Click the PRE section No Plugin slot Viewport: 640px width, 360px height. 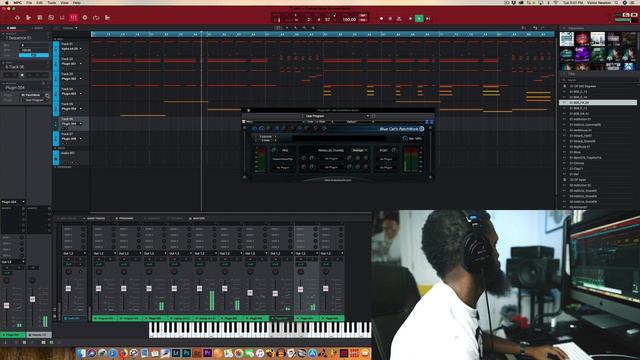coord(283,167)
